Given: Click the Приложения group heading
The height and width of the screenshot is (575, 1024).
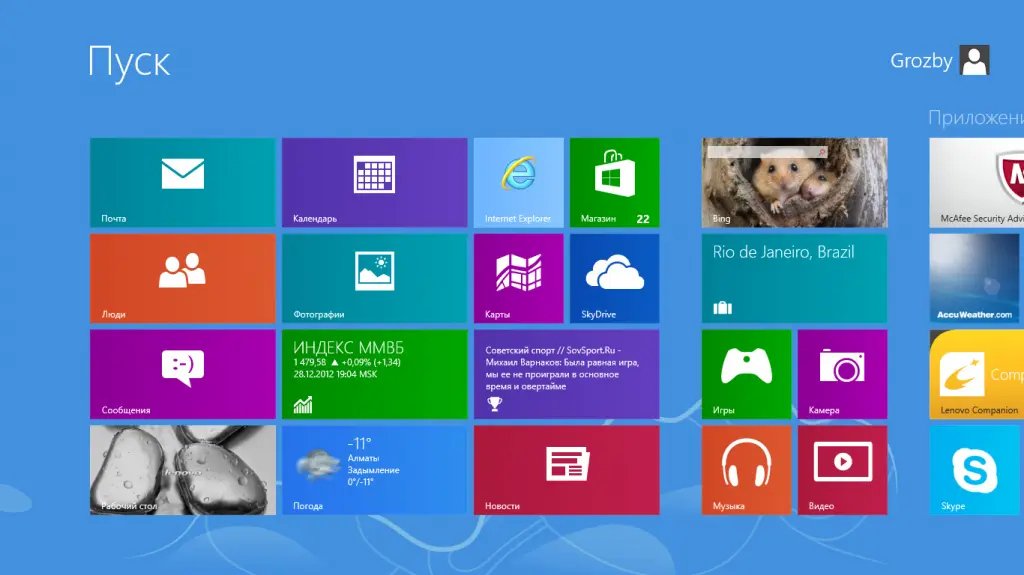Looking at the screenshot, I should 976,118.
